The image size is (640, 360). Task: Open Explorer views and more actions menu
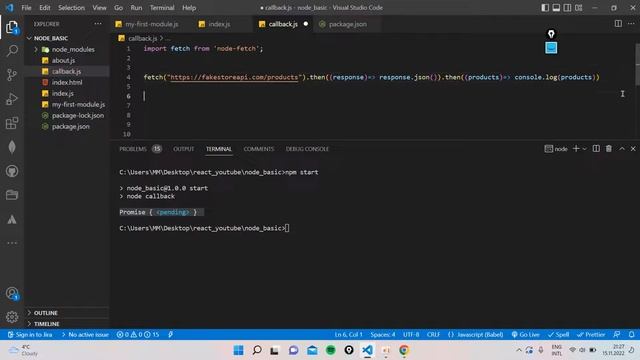pyautogui.click(x=98, y=24)
